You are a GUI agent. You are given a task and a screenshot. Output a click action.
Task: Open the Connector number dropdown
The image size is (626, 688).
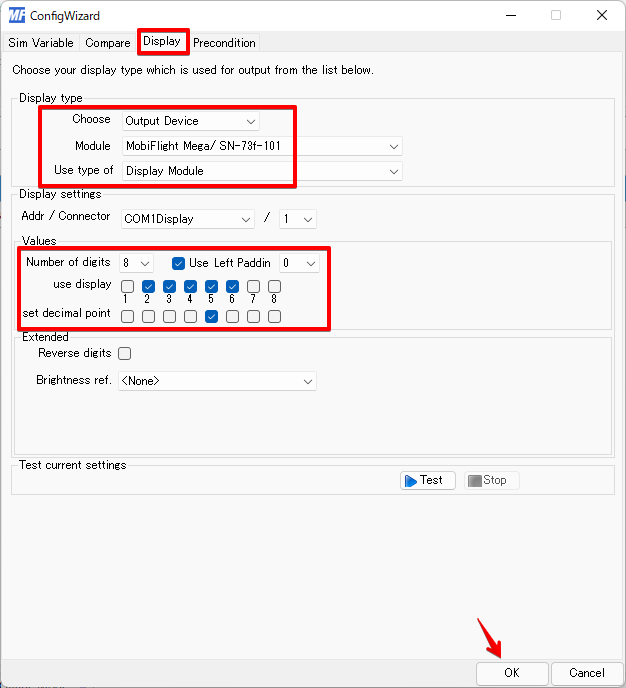coord(298,219)
